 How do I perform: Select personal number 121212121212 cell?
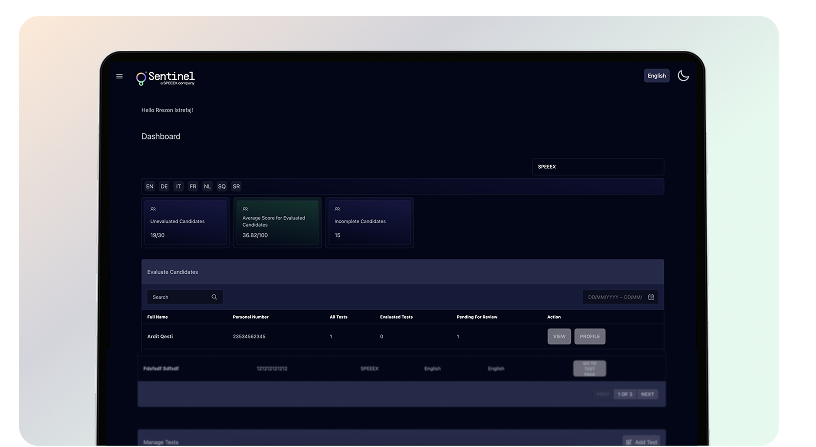272,369
